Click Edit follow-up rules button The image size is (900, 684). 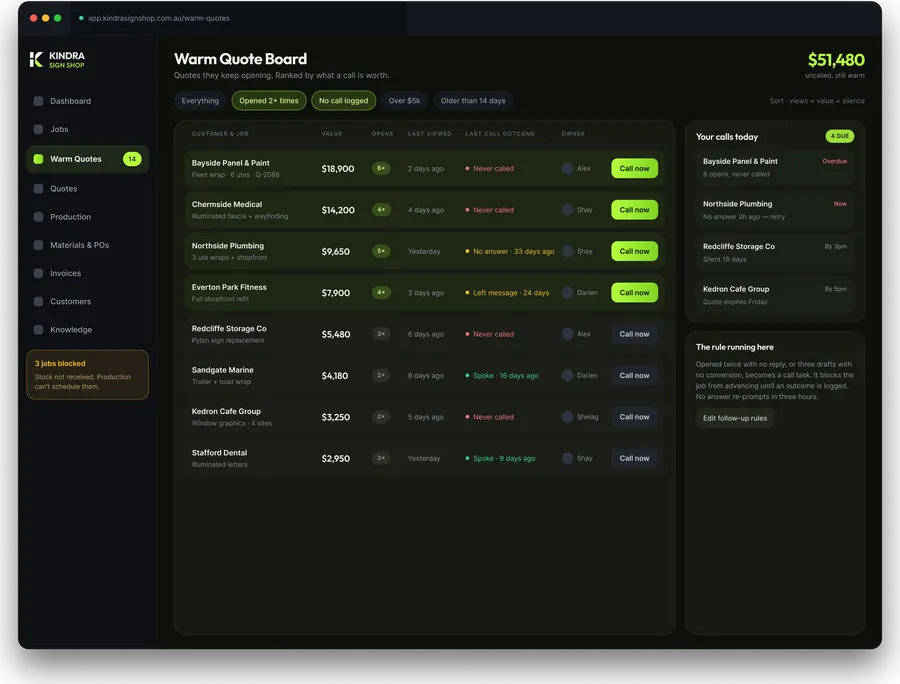pos(735,418)
